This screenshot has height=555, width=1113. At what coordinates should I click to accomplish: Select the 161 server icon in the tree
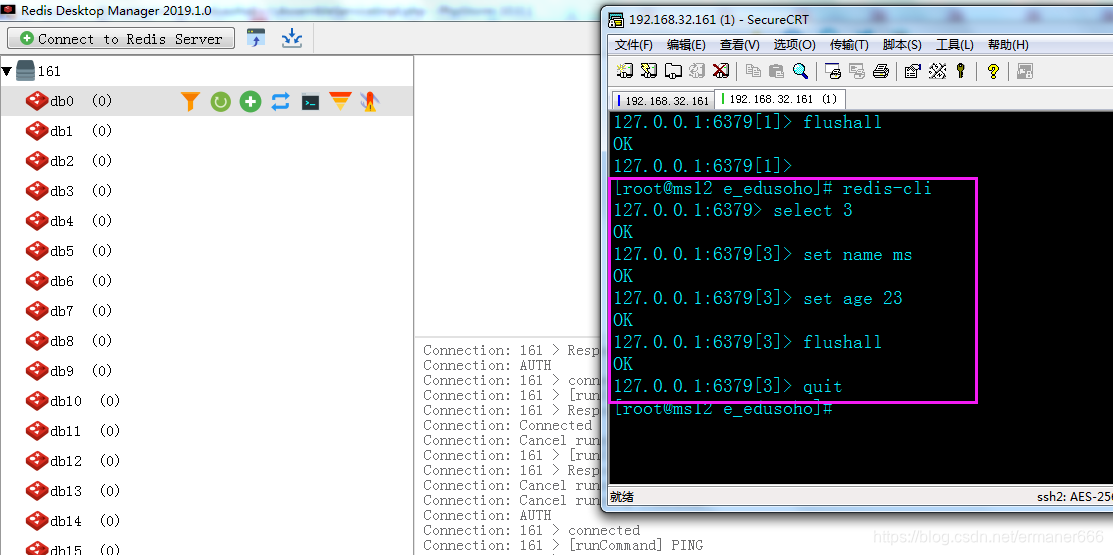(26, 71)
